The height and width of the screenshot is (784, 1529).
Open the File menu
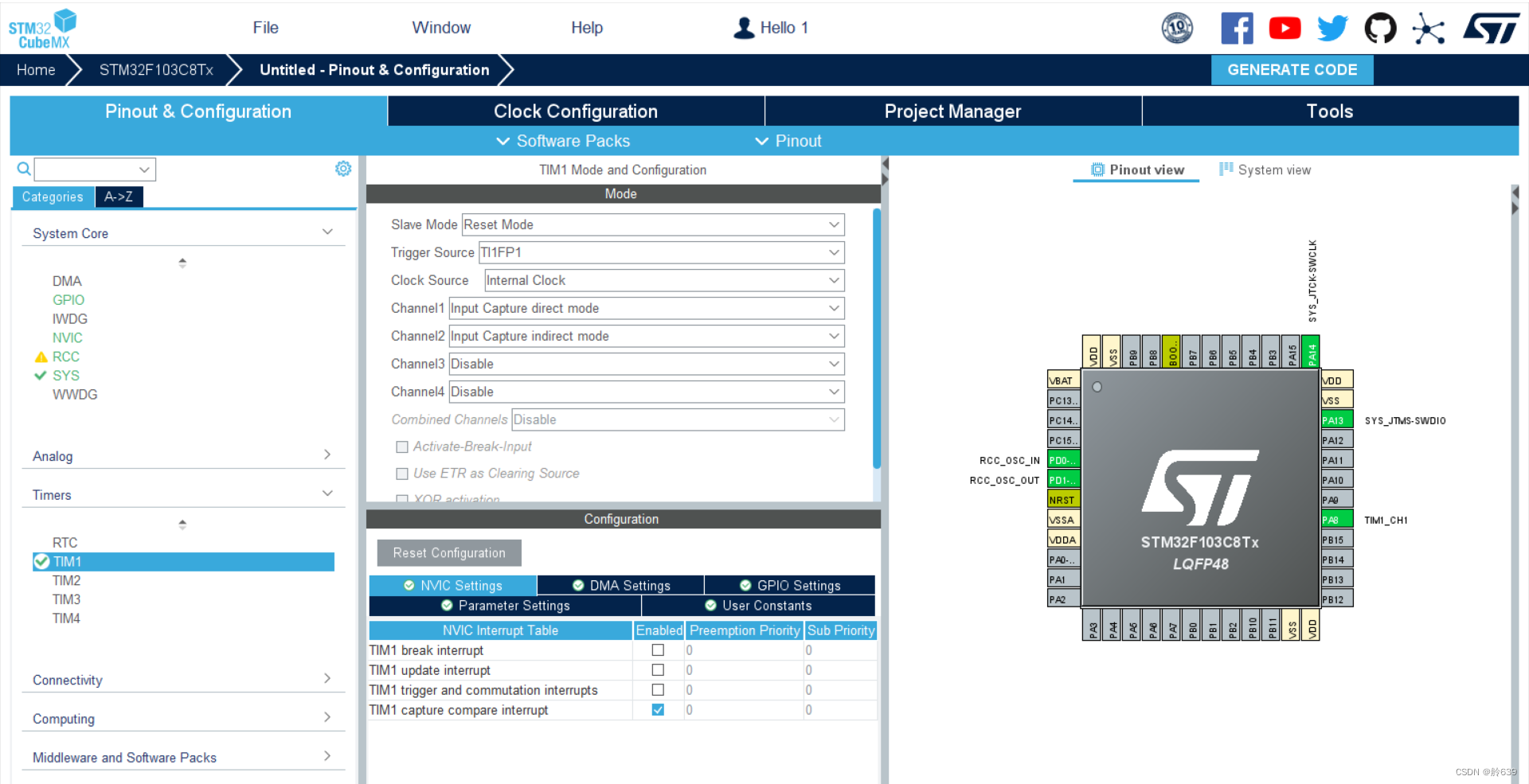click(x=265, y=28)
